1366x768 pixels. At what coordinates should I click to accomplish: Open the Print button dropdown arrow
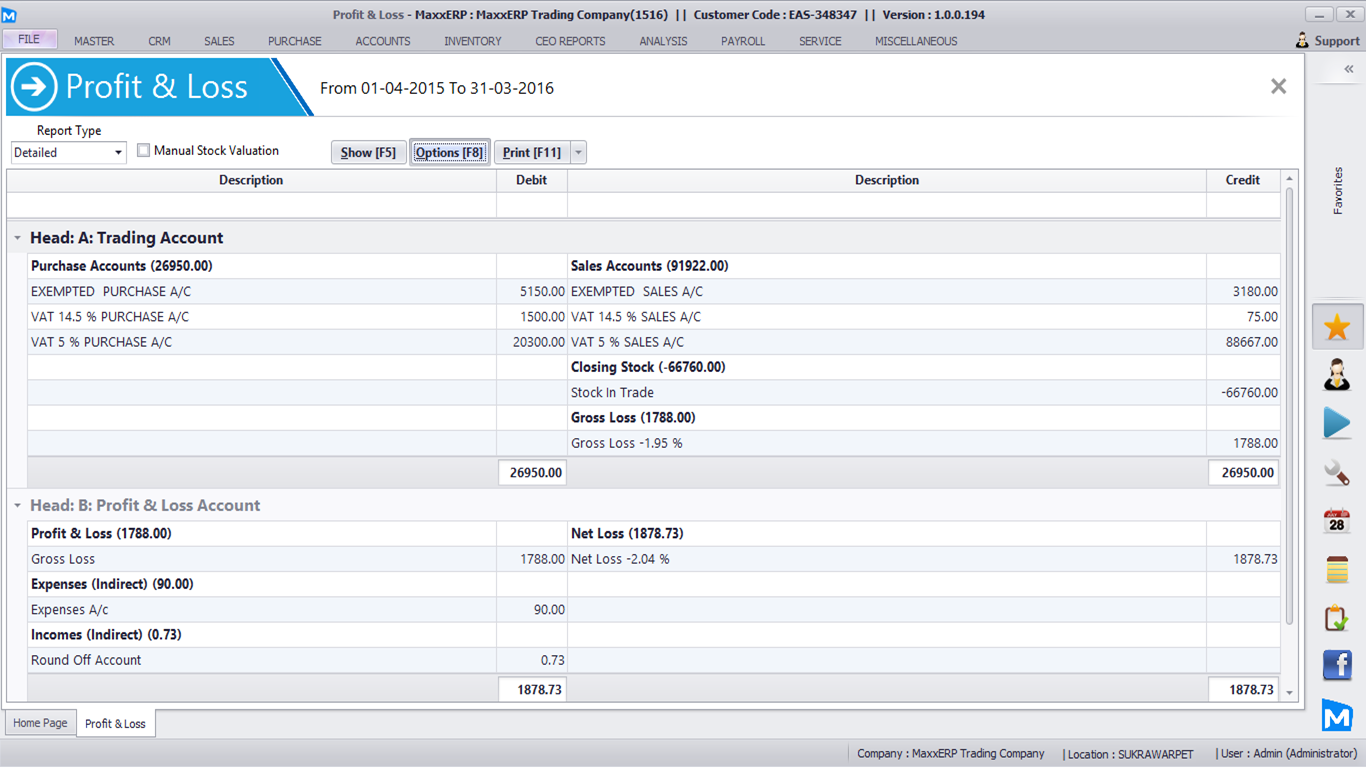[x=578, y=153]
